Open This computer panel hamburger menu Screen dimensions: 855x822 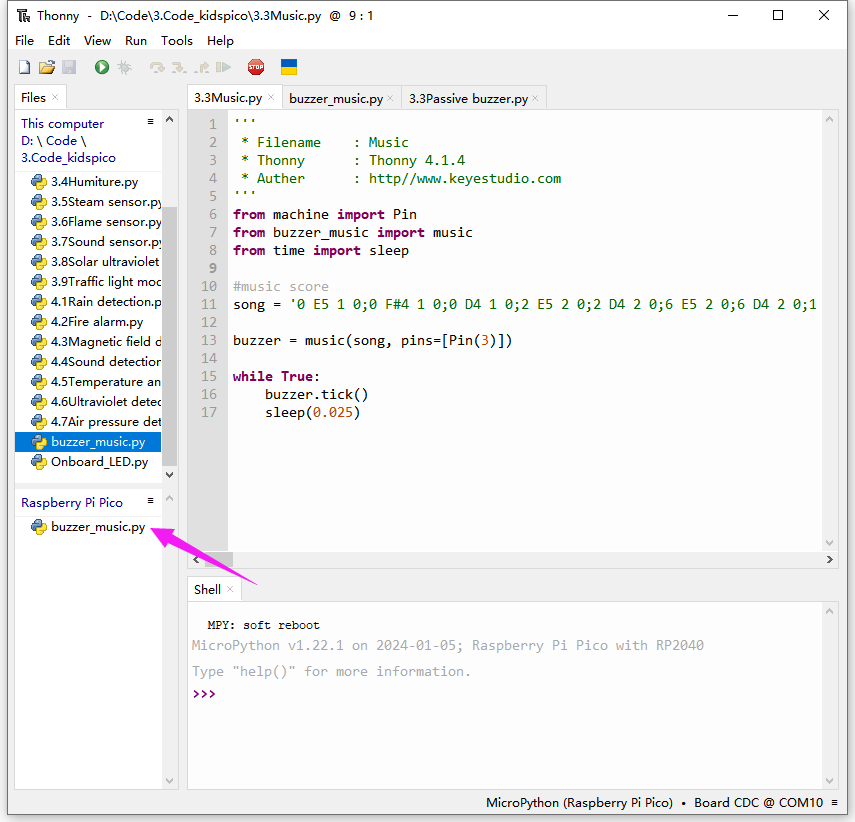tap(150, 122)
